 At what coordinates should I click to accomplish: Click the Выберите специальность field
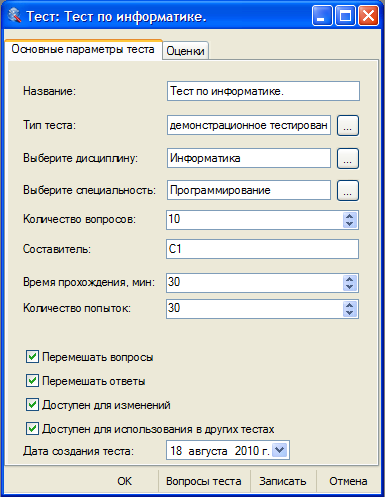[x=249, y=190]
